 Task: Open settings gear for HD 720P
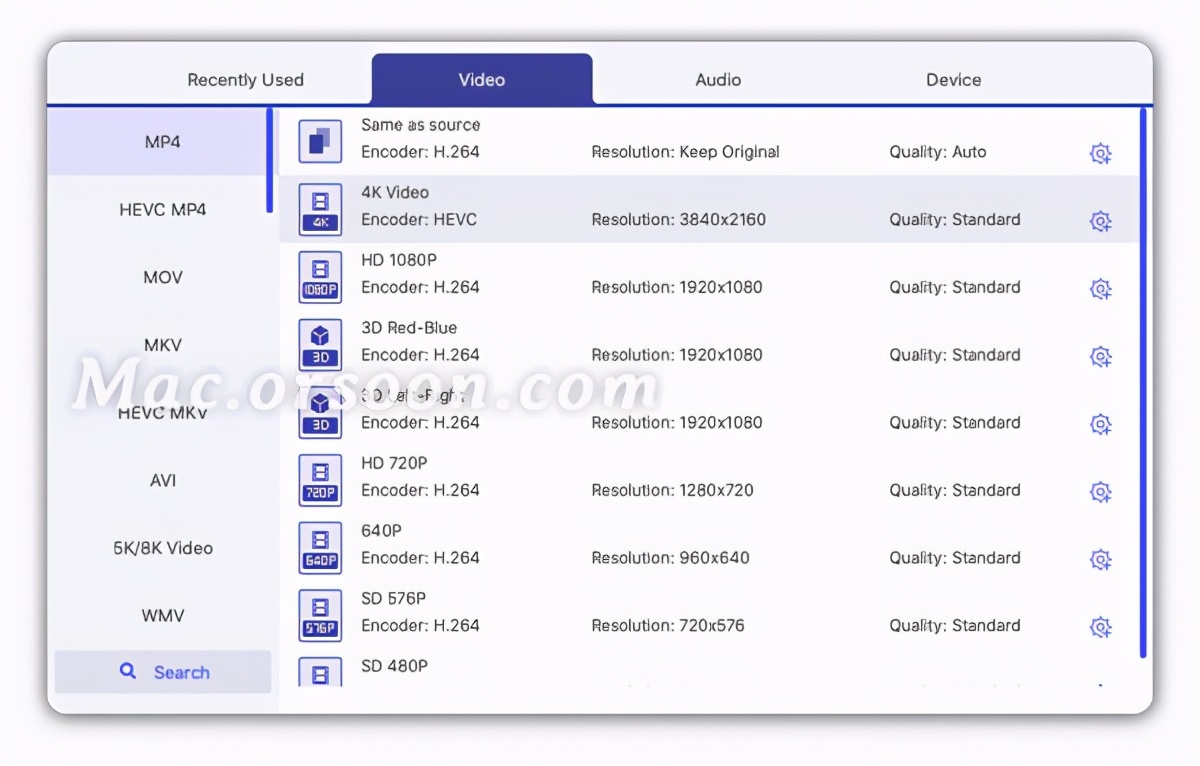pos(1100,492)
